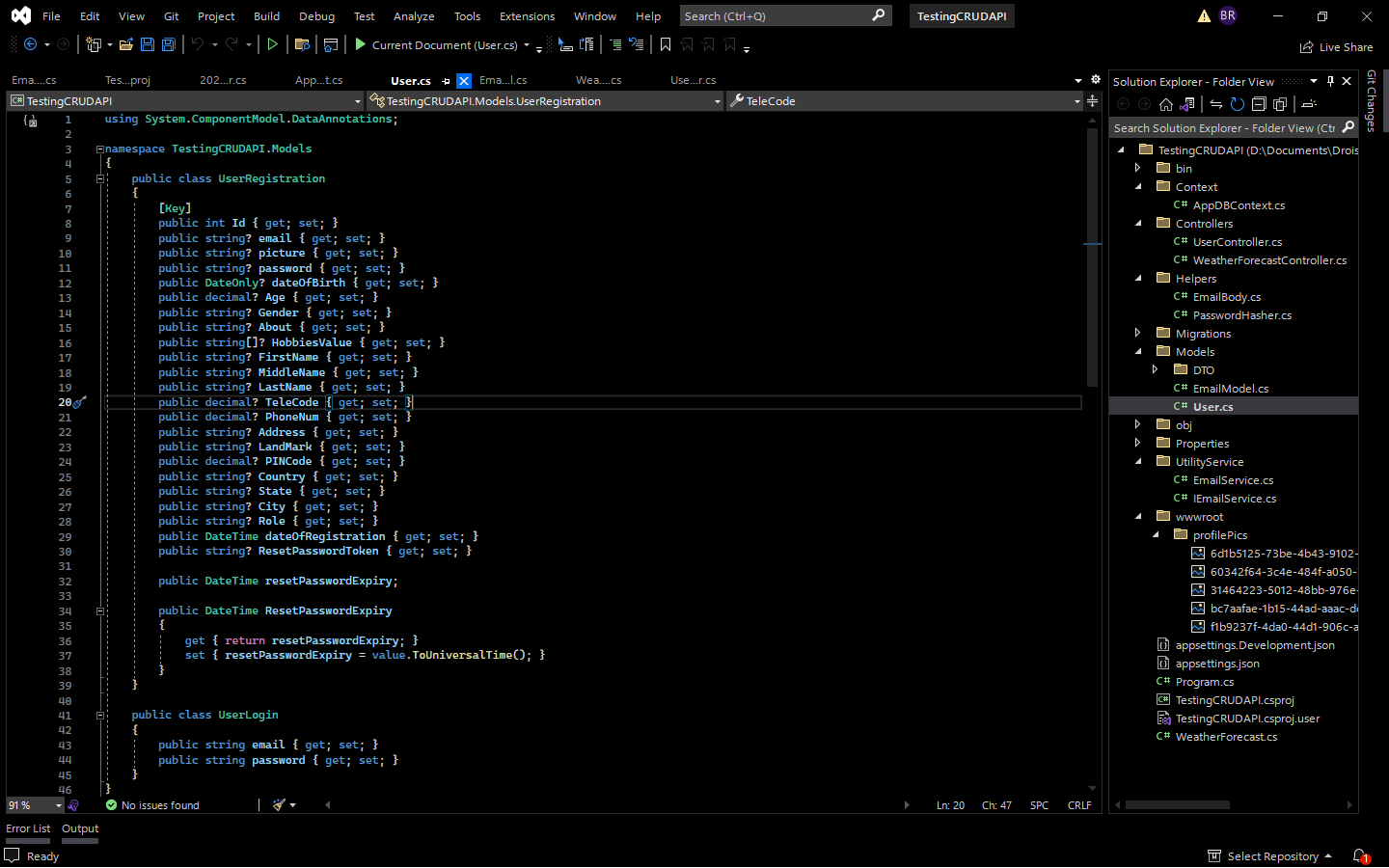1389x868 pixels.
Task: Open the TeleCode member navigation dropdown
Action: point(1076,100)
